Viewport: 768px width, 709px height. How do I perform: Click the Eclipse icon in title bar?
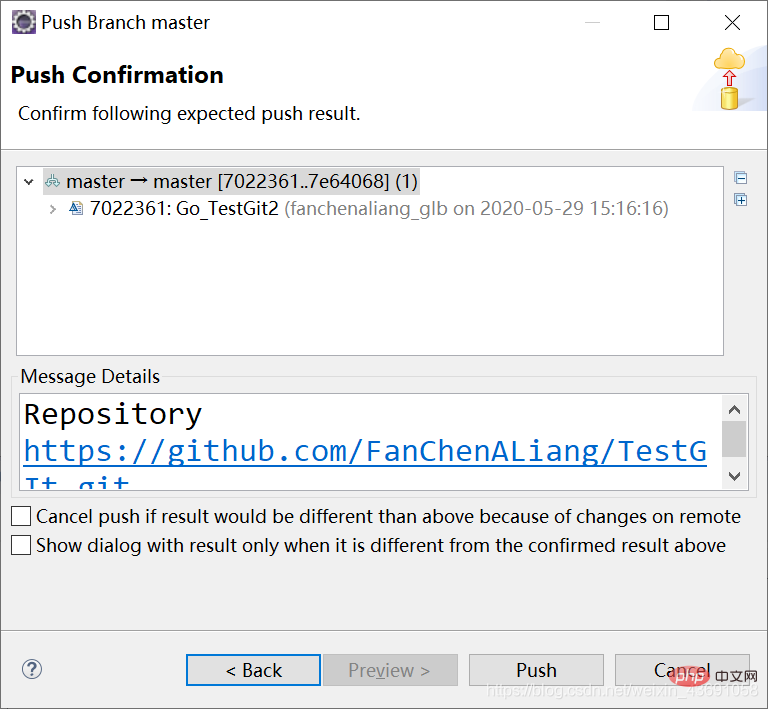point(24,23)
